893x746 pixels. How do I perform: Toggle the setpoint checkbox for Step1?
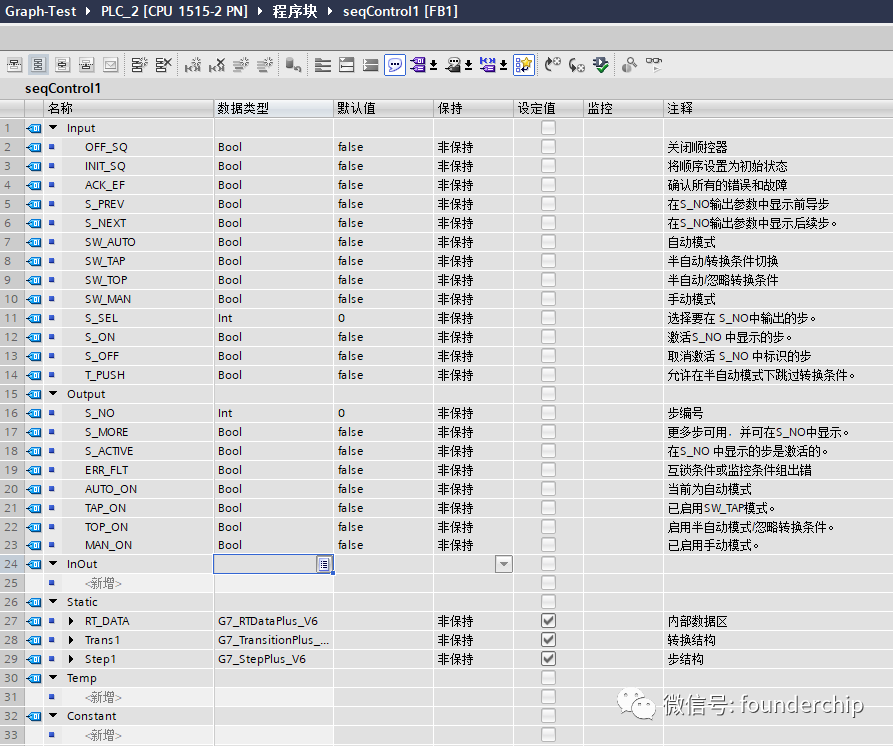coord(548,658)
